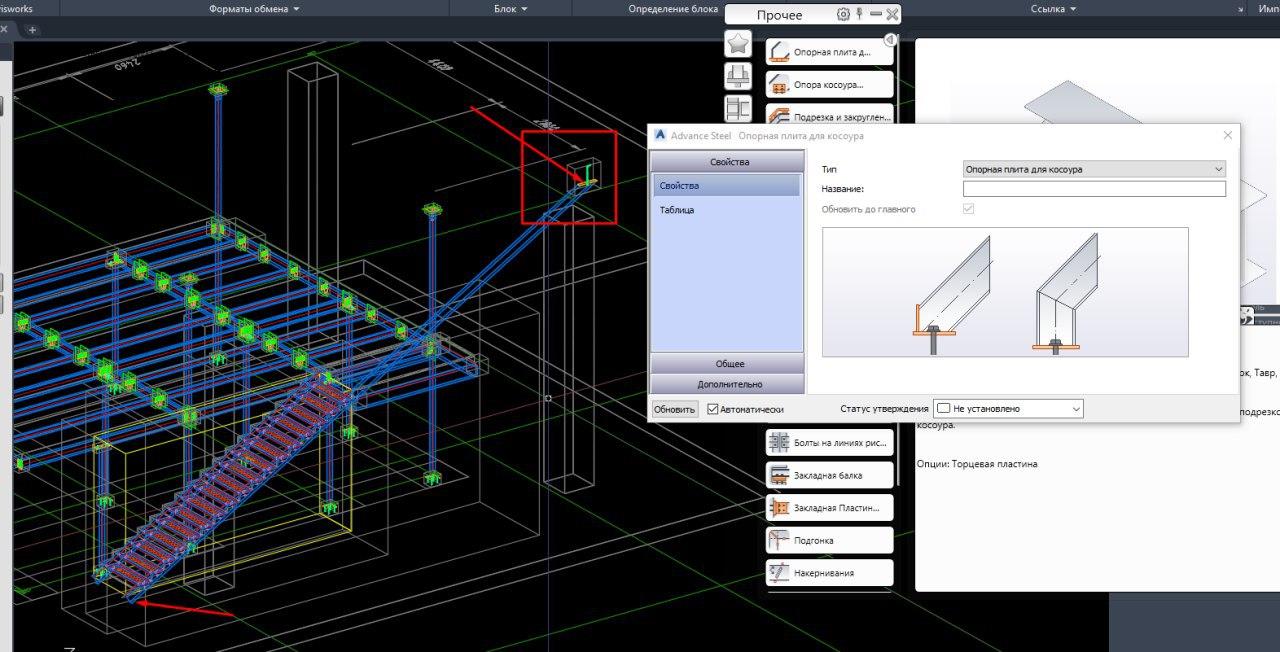
Task: Collapse palette using the small triangle arrow
Action: pyautogui.click(x=890, y=39)
